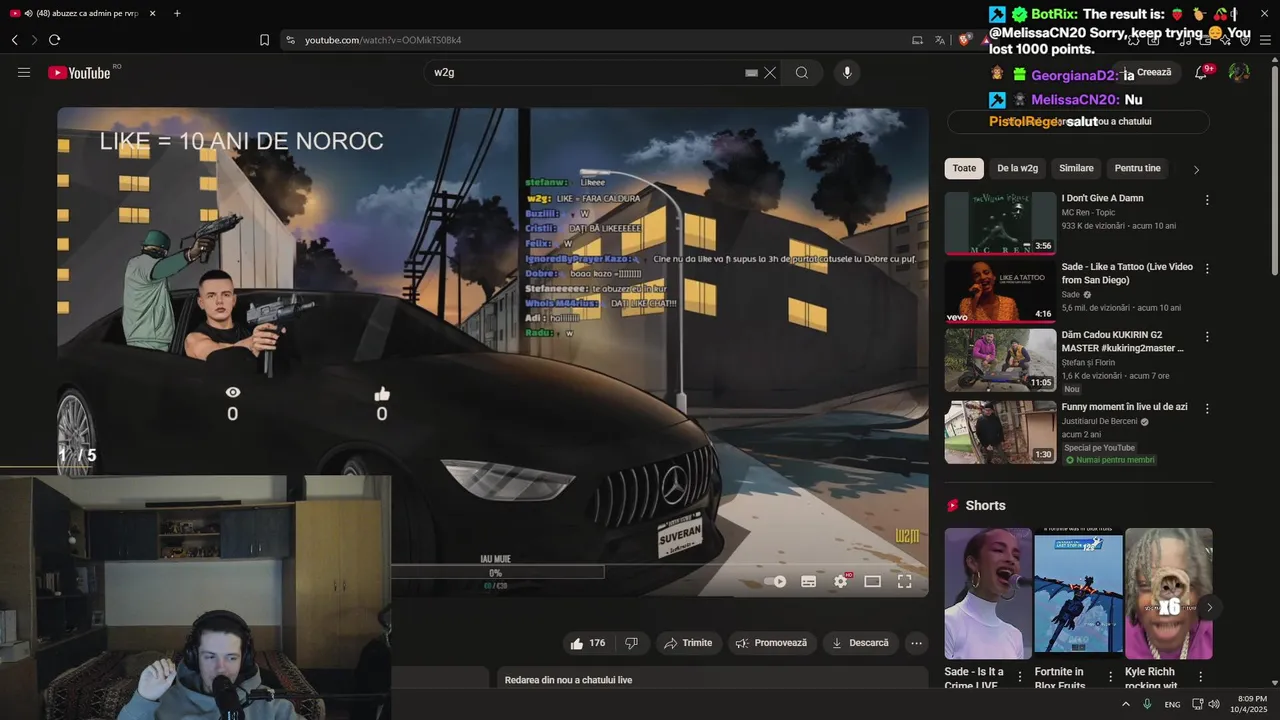The height and width of the screenshot is (720, 1280).
Task: Open browser main menu
Action: pyautogui.click(x=1265, y=40)
